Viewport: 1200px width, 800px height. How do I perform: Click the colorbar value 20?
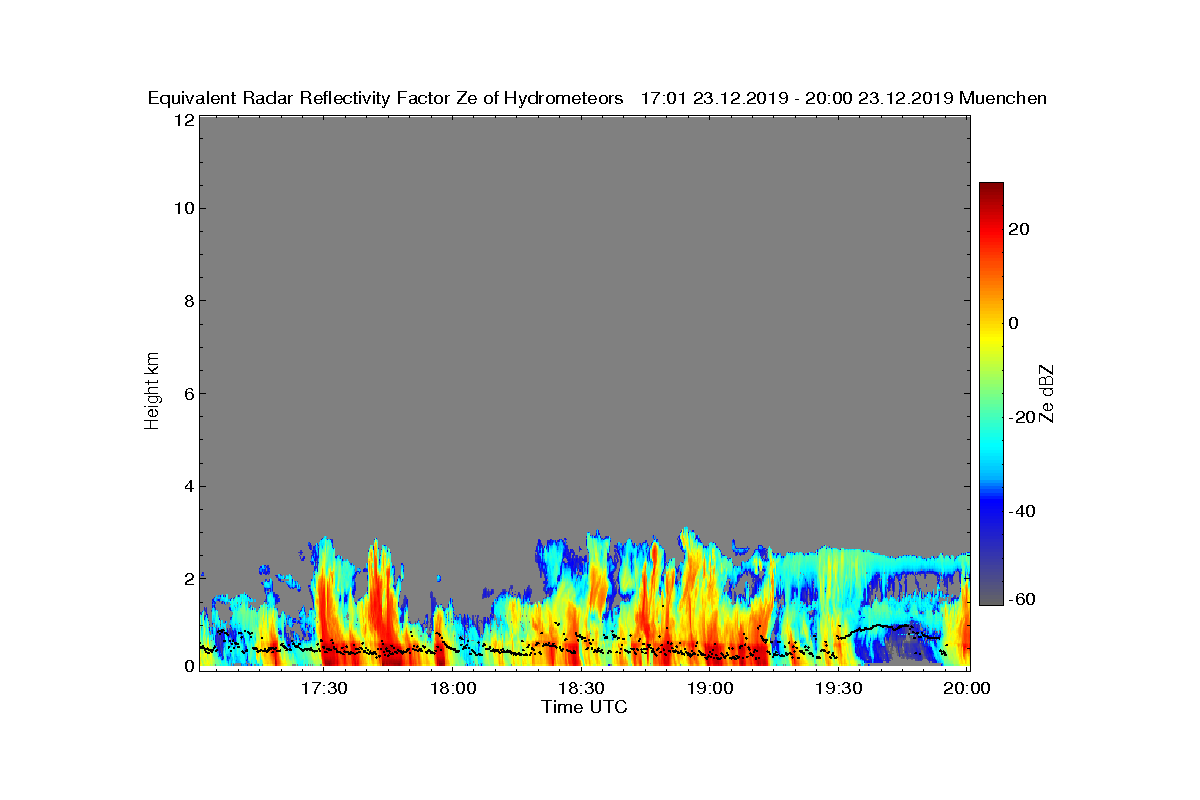pos(1020,229)
